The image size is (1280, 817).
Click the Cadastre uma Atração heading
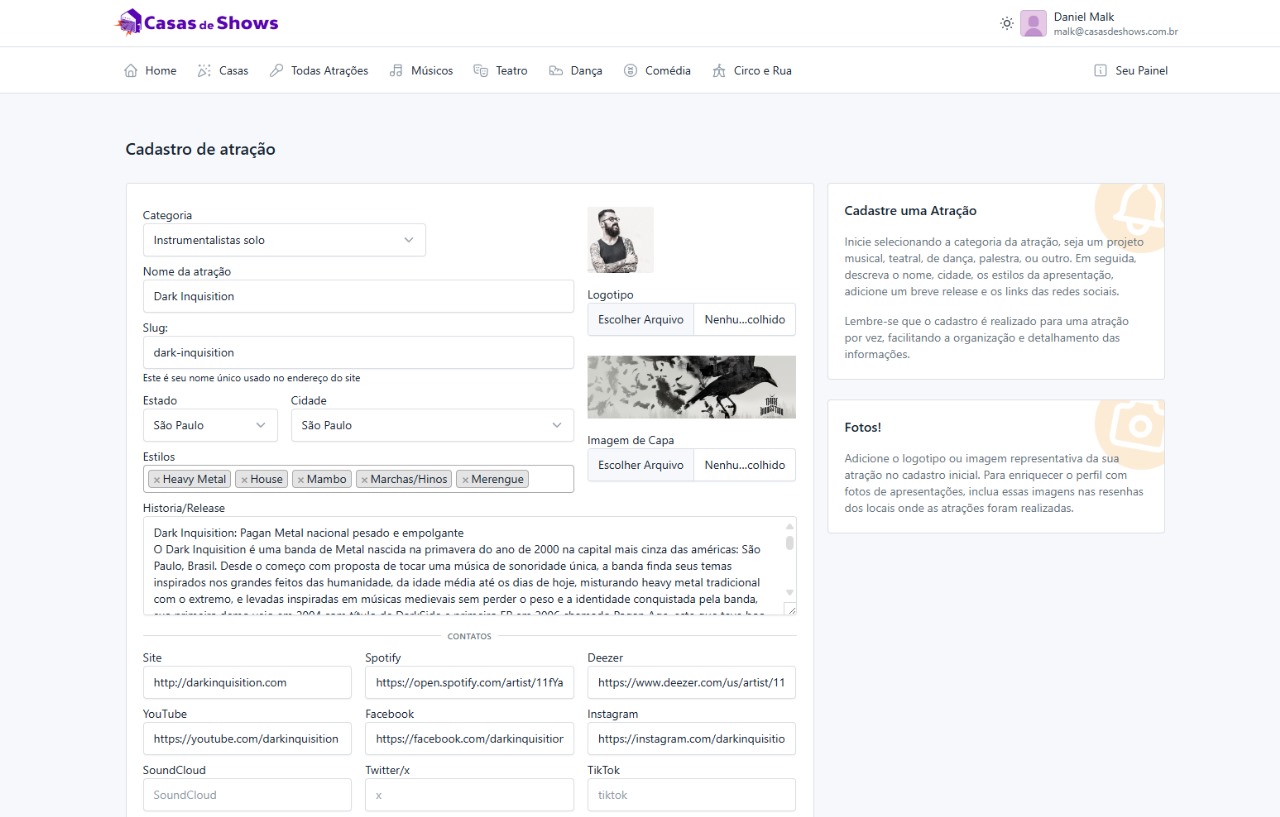pyautogui.click(x=910, y=211)
